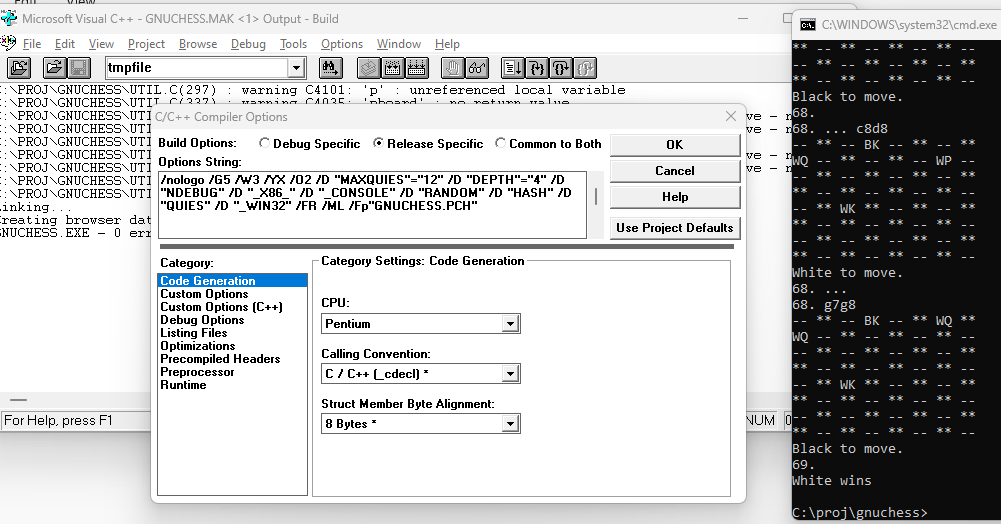The width and height of the screenshot is (1001, 524).
Task: Click the tmpfile find text field
Action: coord(197,68)
